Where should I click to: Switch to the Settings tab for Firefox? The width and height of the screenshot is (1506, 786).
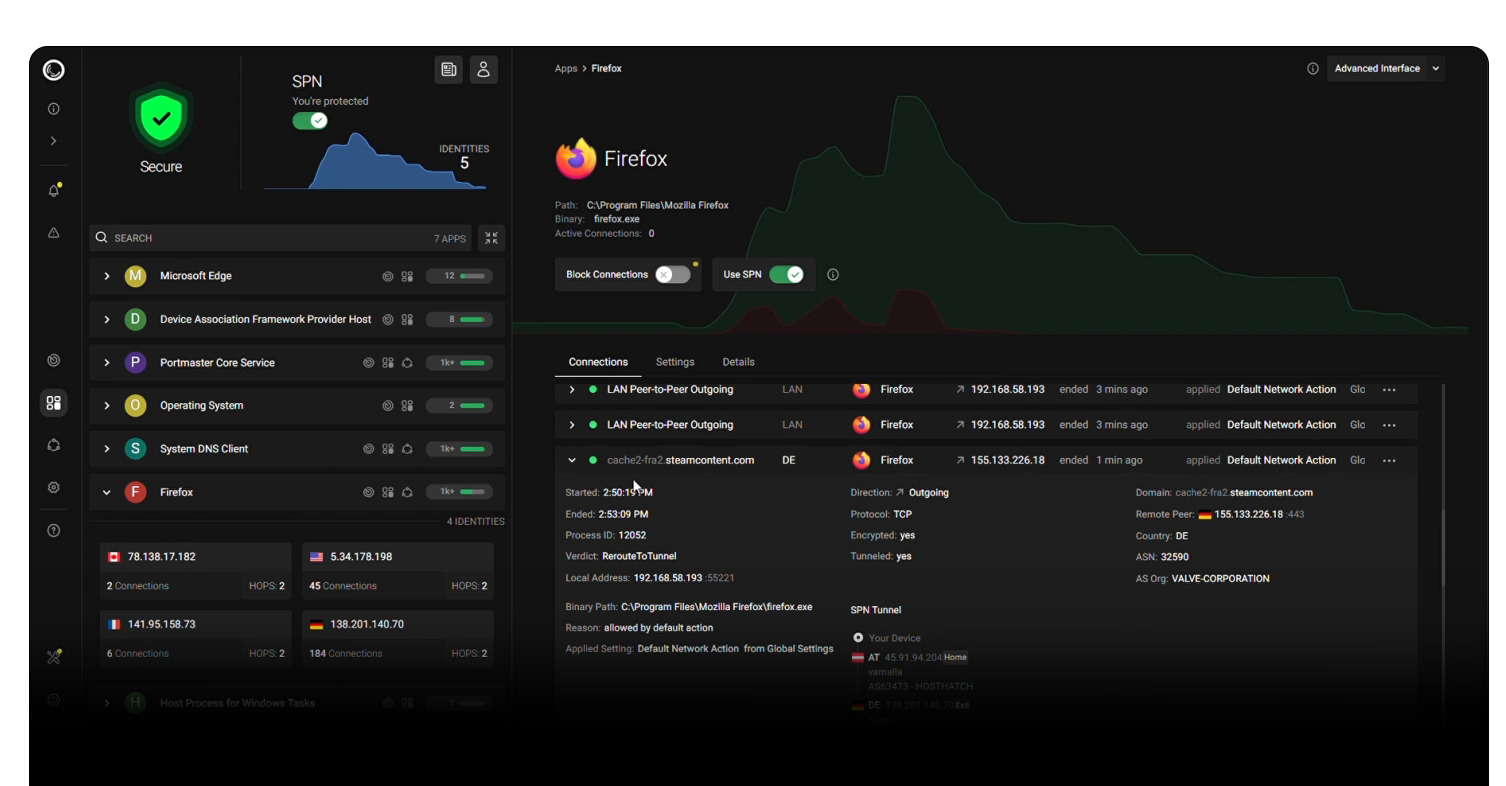pyautogui.click(x=675, y=362)
